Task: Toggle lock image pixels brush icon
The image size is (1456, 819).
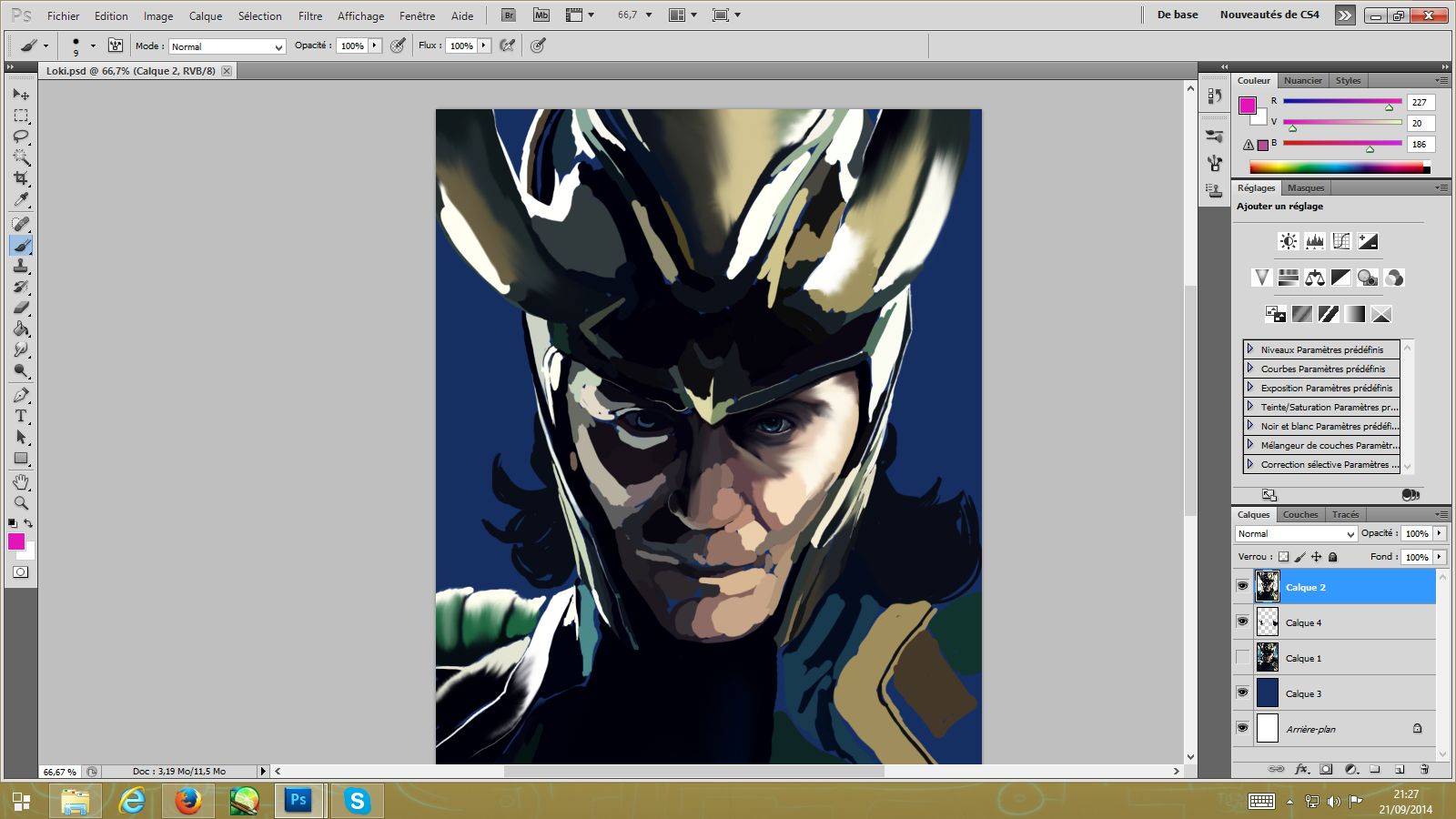Action: point(1299,557)
